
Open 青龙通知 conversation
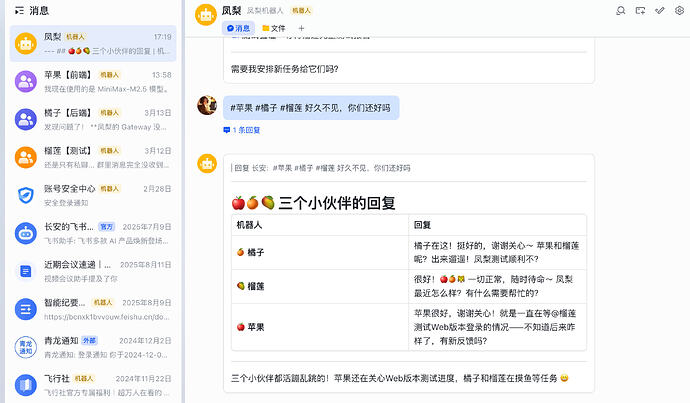coord(93,348)
